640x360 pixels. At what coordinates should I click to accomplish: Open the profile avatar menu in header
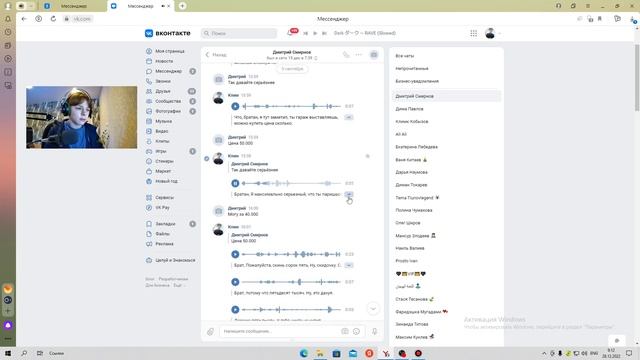point(492,33)
